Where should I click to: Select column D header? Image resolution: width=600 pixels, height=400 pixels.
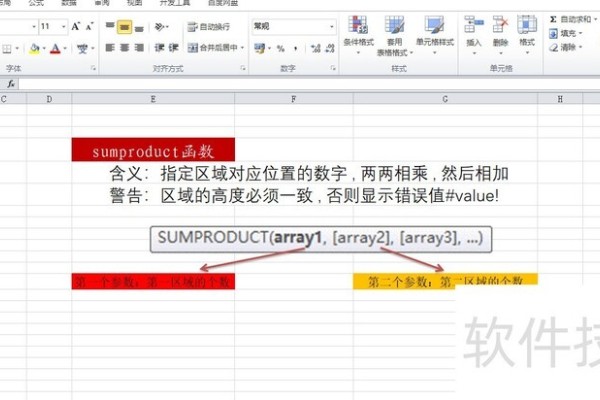49,99
